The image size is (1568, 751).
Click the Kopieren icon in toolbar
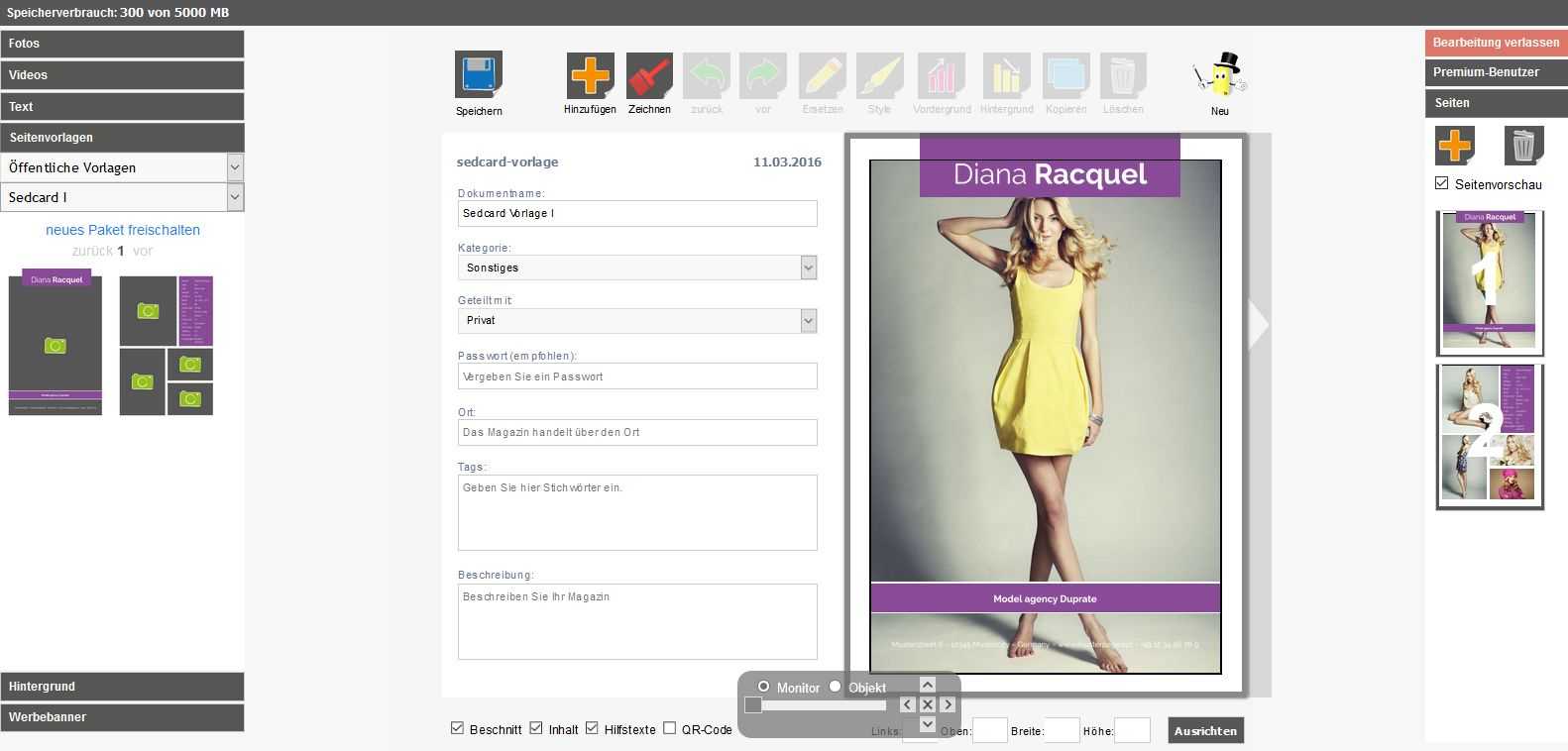click(1066, 76)
